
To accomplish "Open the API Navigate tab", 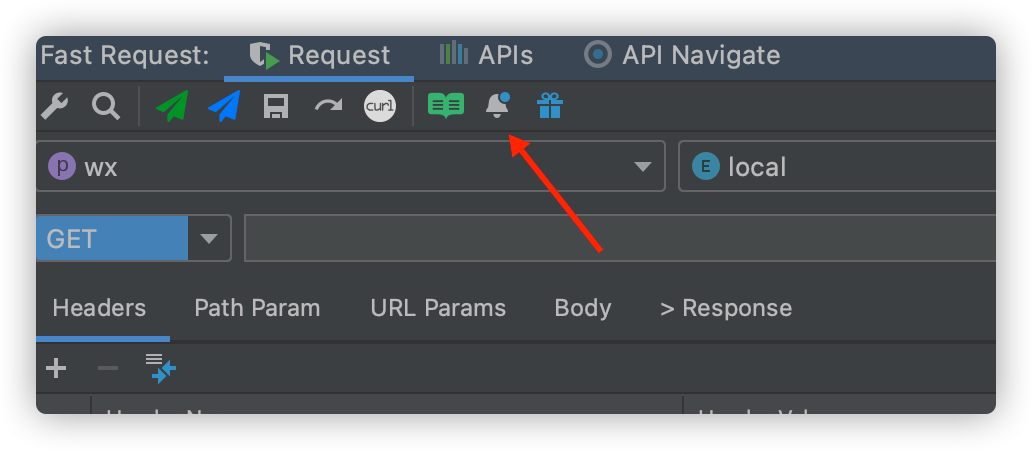I will tap(682, 55).
